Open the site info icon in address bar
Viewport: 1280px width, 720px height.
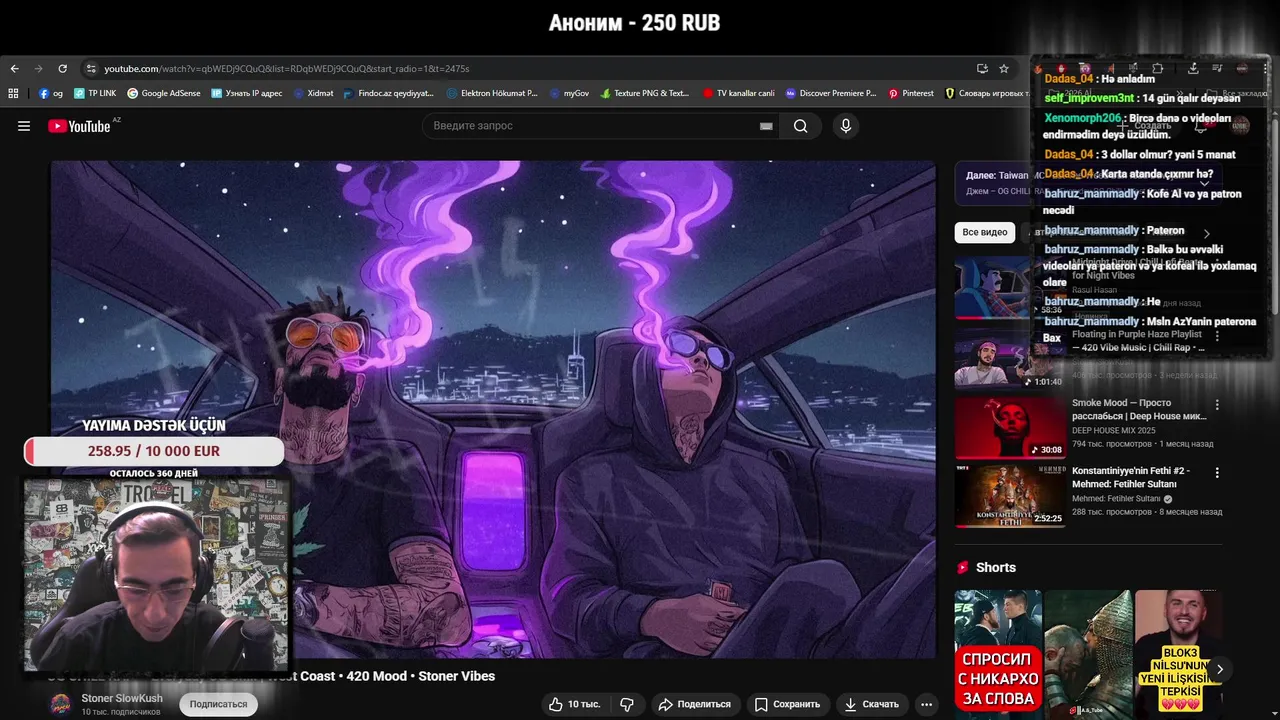[x=91, y=69]
